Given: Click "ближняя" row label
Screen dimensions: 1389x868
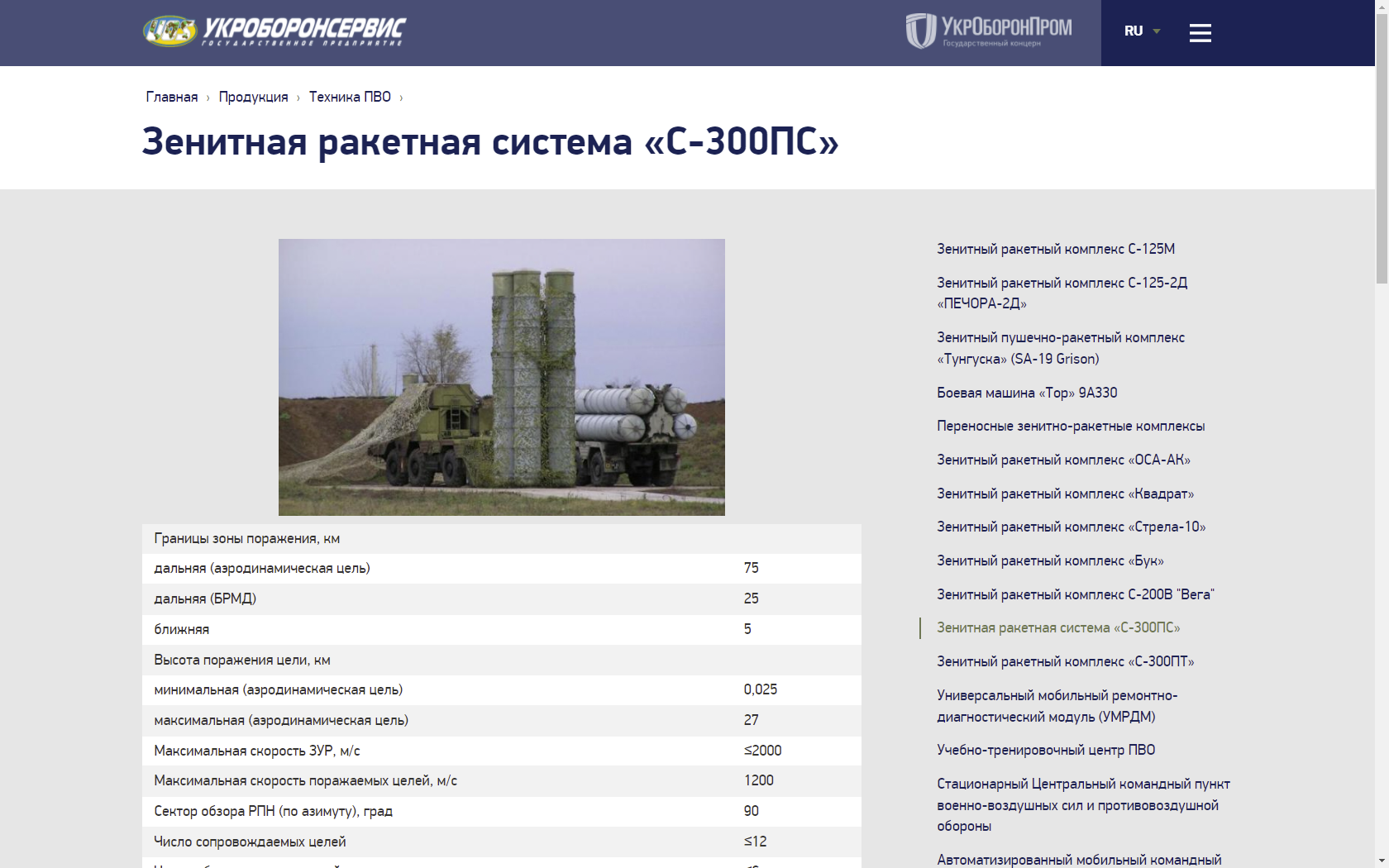Looking at the screenshot, I should tap(181, 629).
